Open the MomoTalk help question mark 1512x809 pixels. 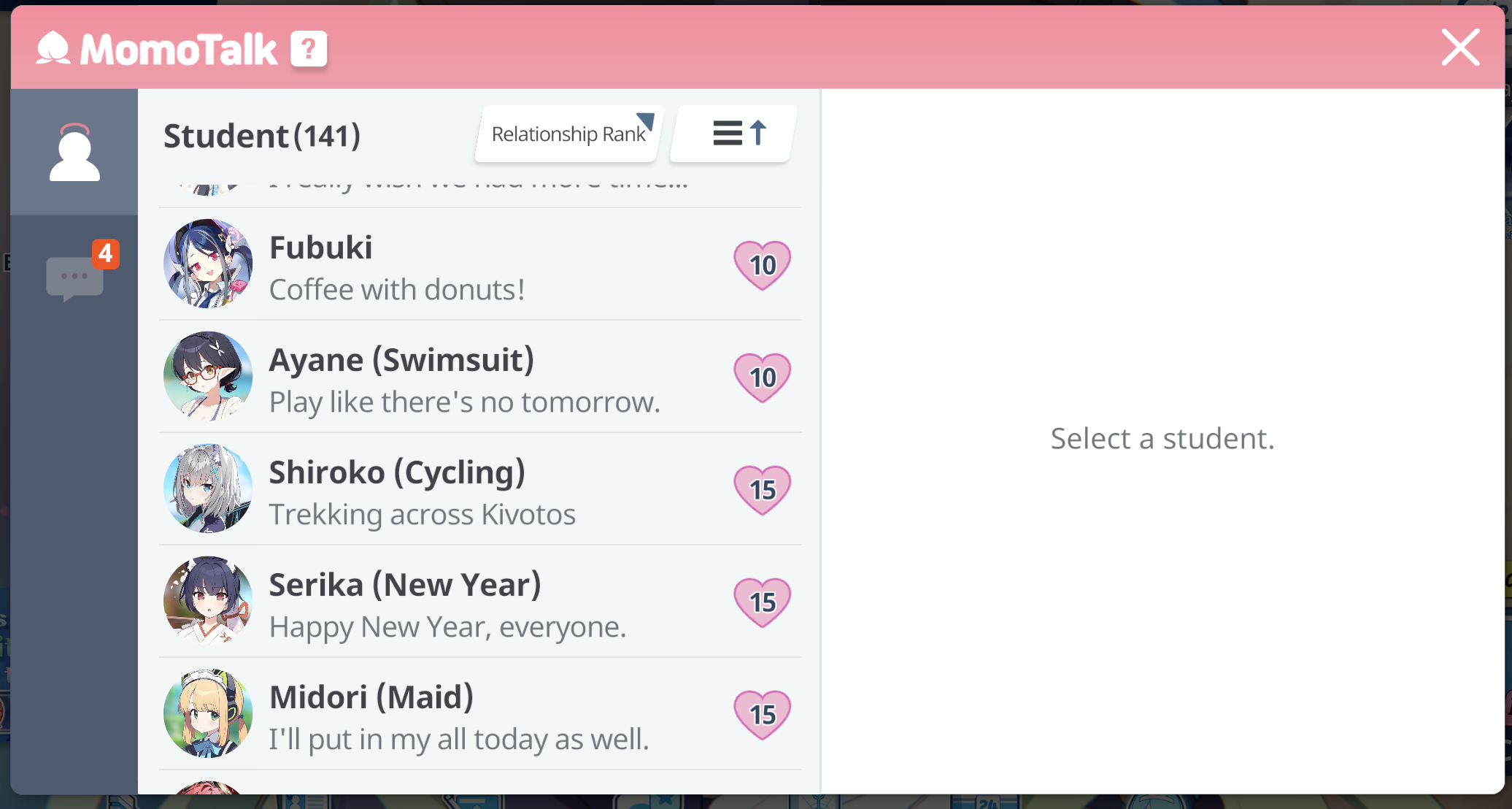tap(308, 49)
